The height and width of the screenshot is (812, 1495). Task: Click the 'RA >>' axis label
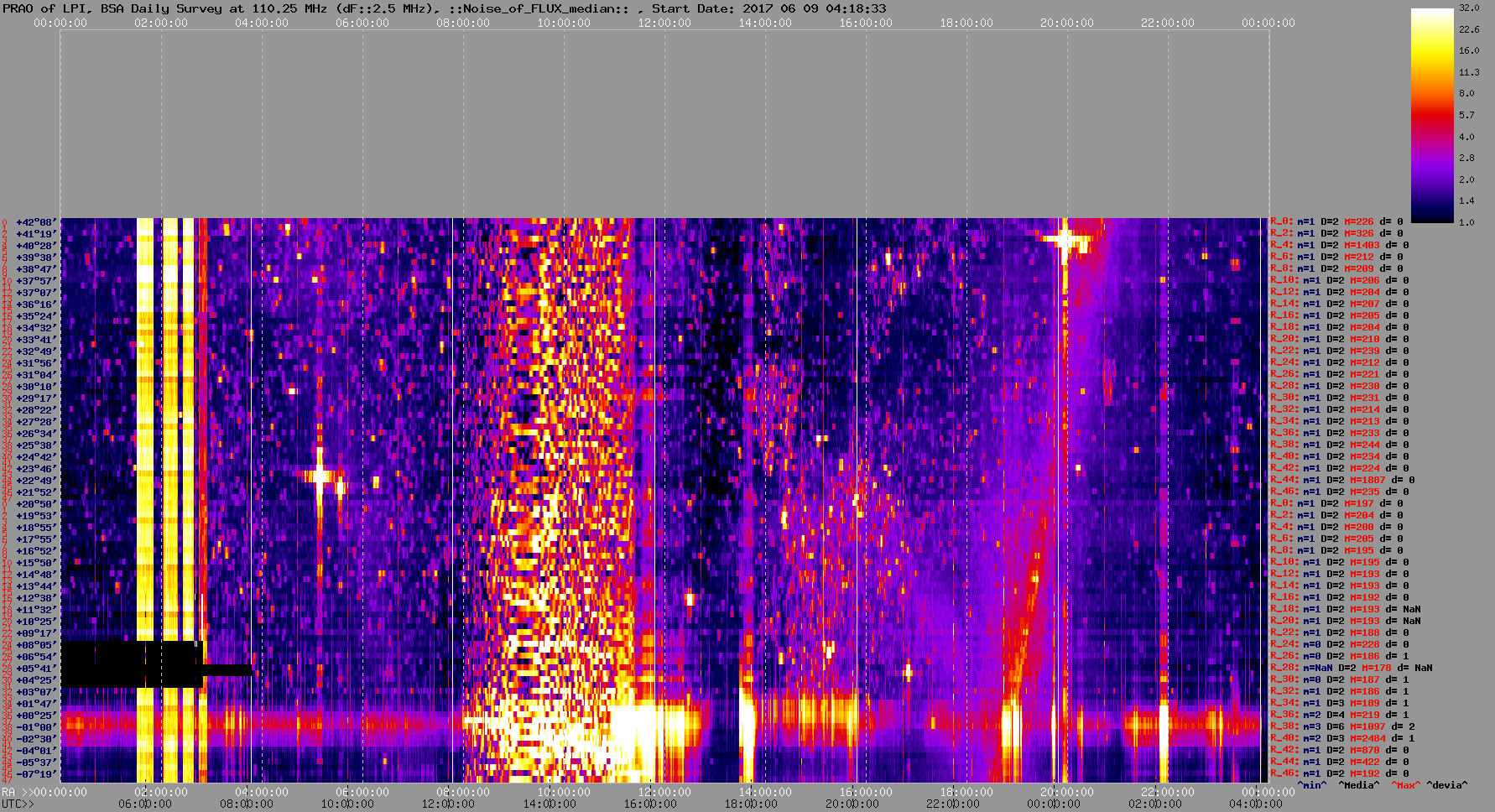16,792
